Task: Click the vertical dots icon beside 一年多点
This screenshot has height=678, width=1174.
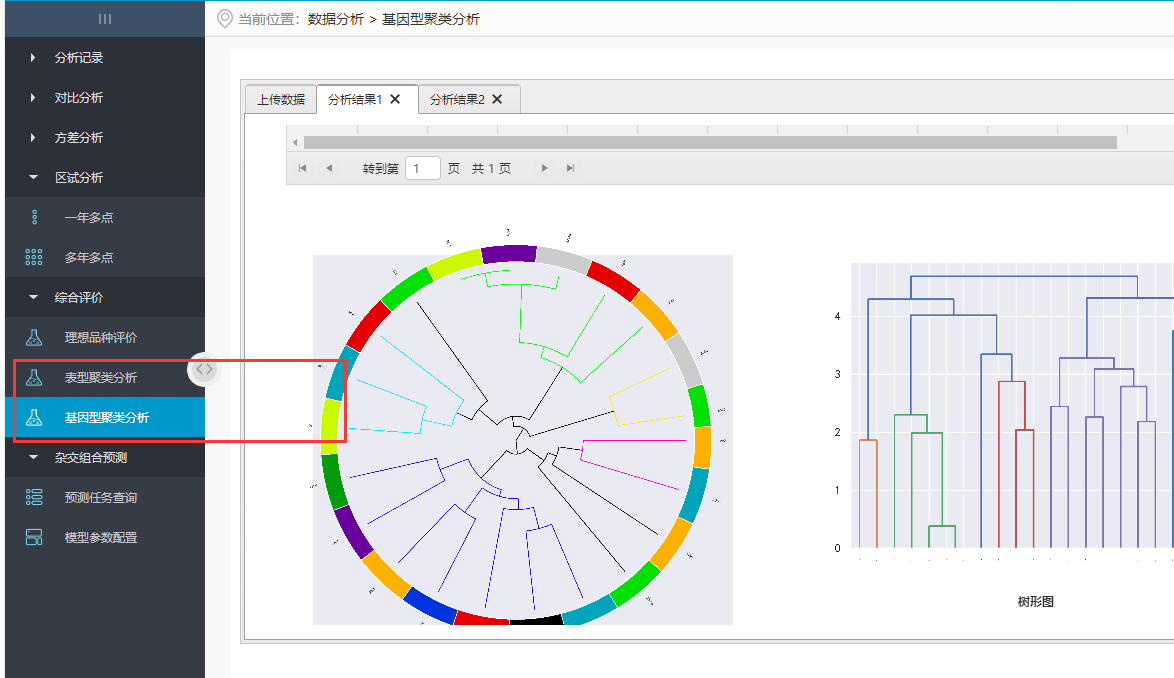Action: [x=34, y=218]
